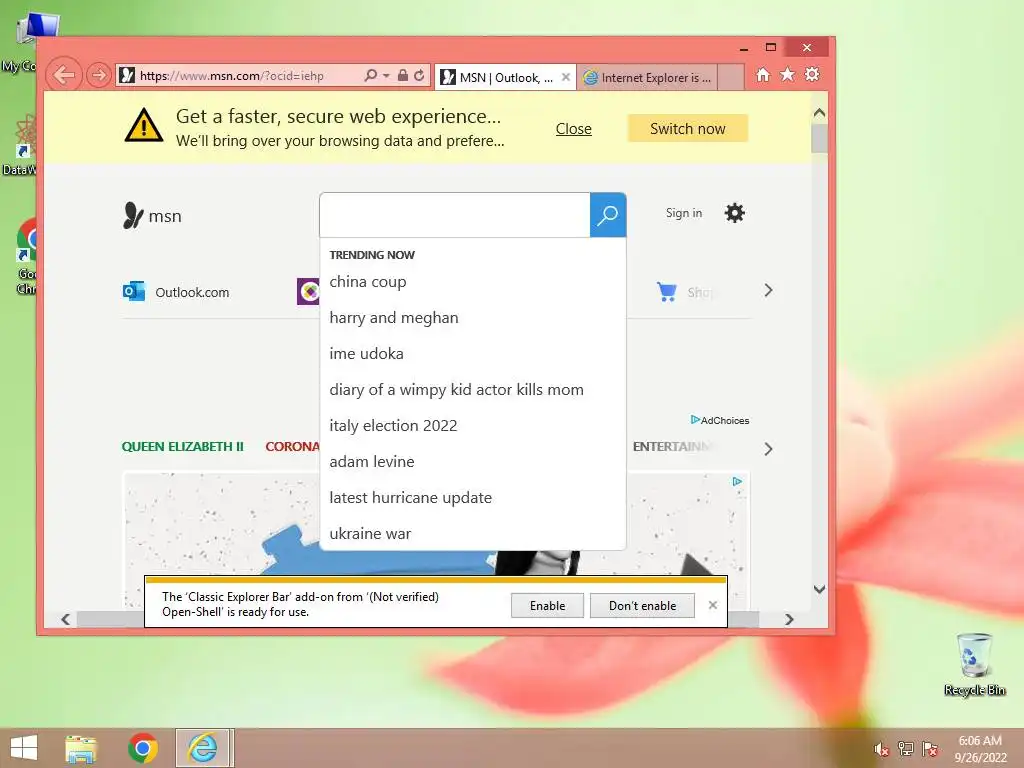
Task: Open MSN page settings gear
Action: coord(735,213)
